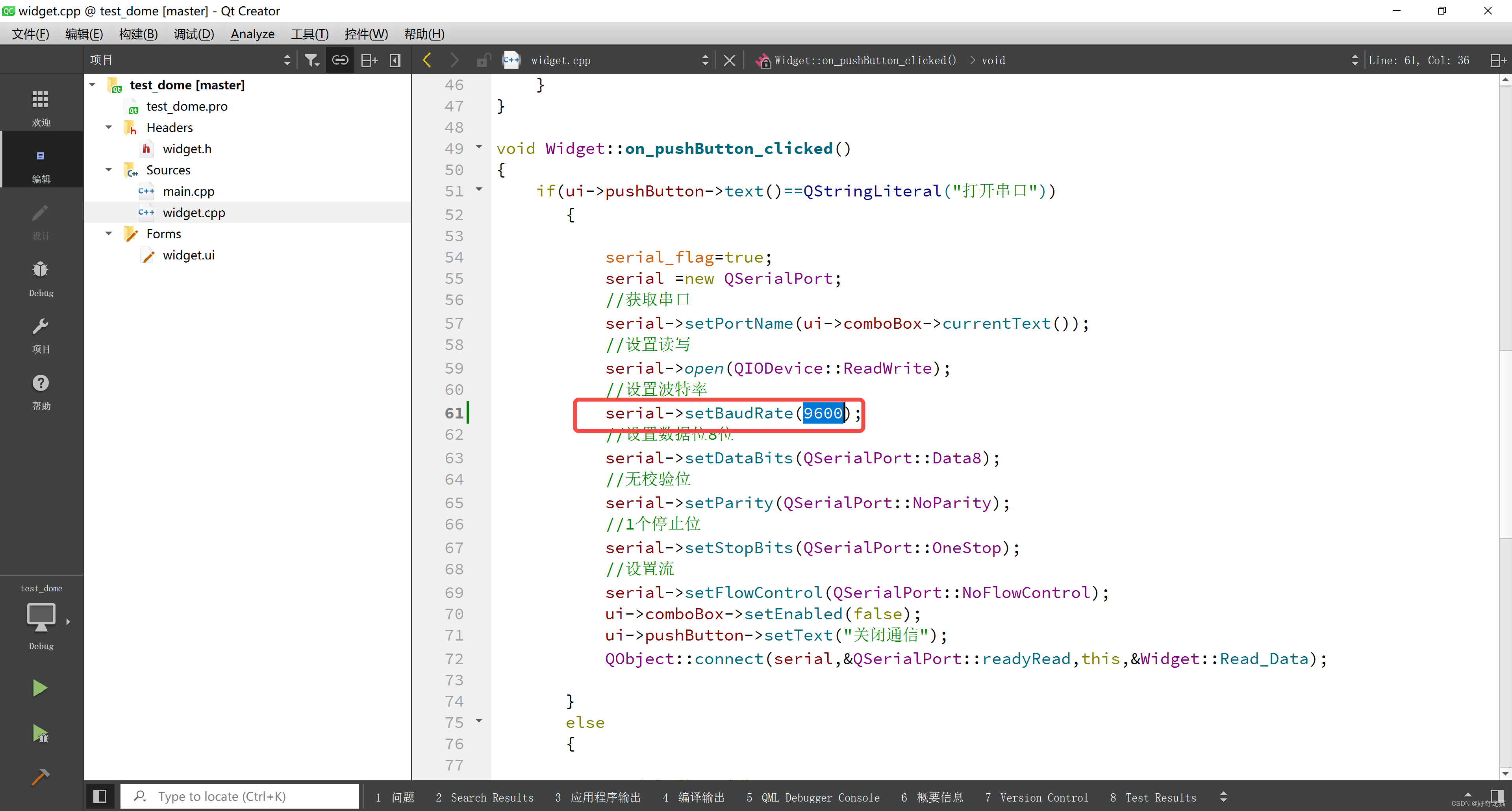Collapse the Sources folder in project tree
The height and width of the screenshot is (811, 1512).
[108, 170]
